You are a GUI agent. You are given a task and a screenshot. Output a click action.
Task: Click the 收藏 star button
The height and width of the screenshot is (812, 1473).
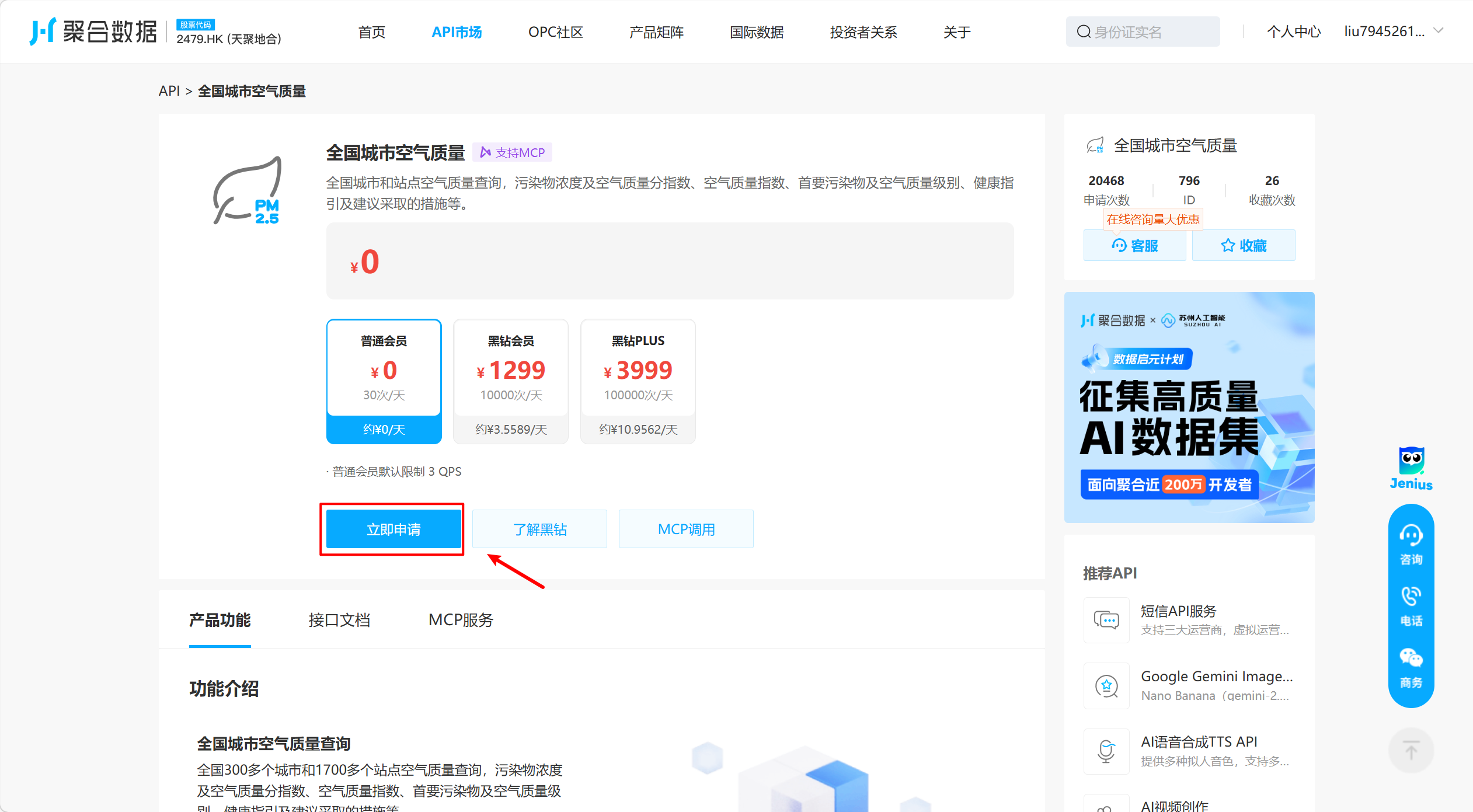click(1243, 246)
